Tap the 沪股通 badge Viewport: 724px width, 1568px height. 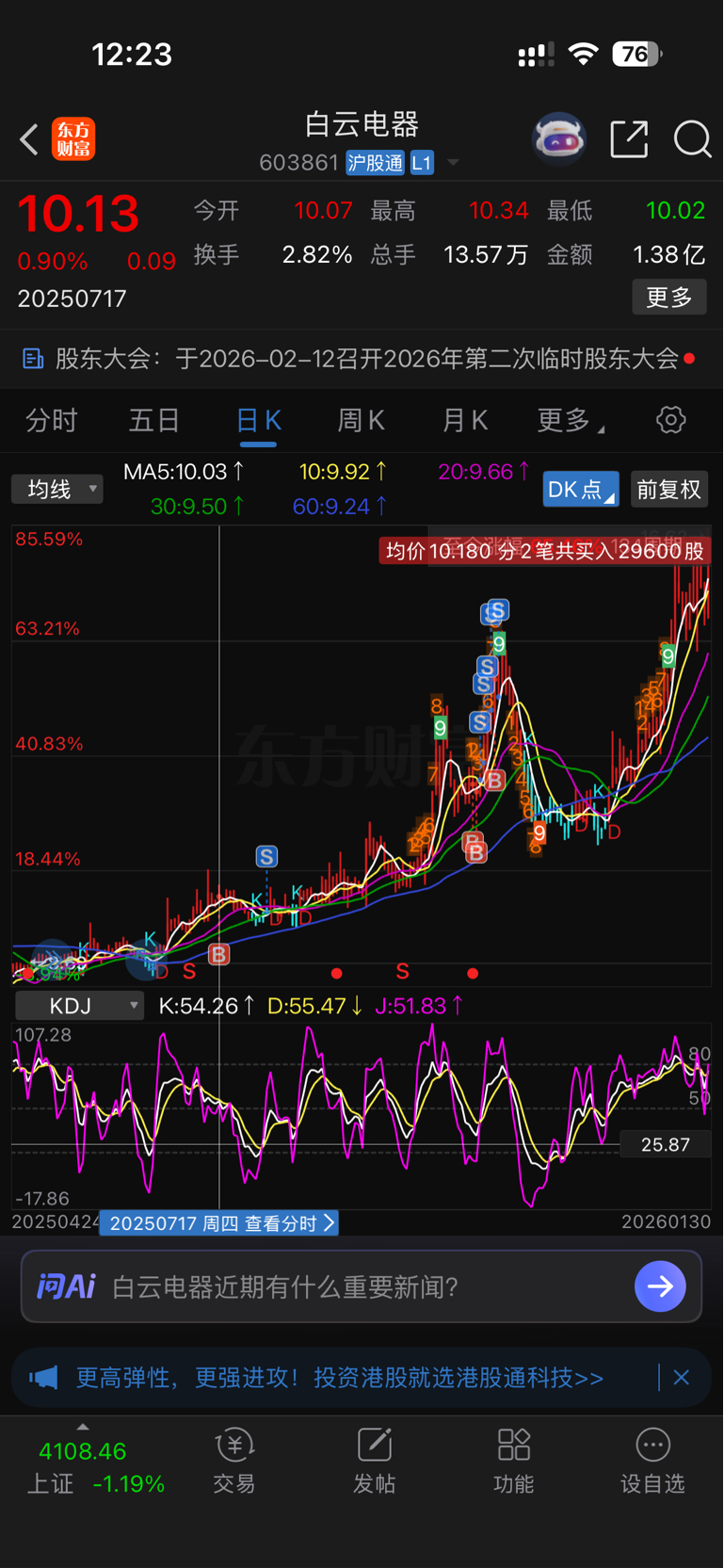(375, 163)
